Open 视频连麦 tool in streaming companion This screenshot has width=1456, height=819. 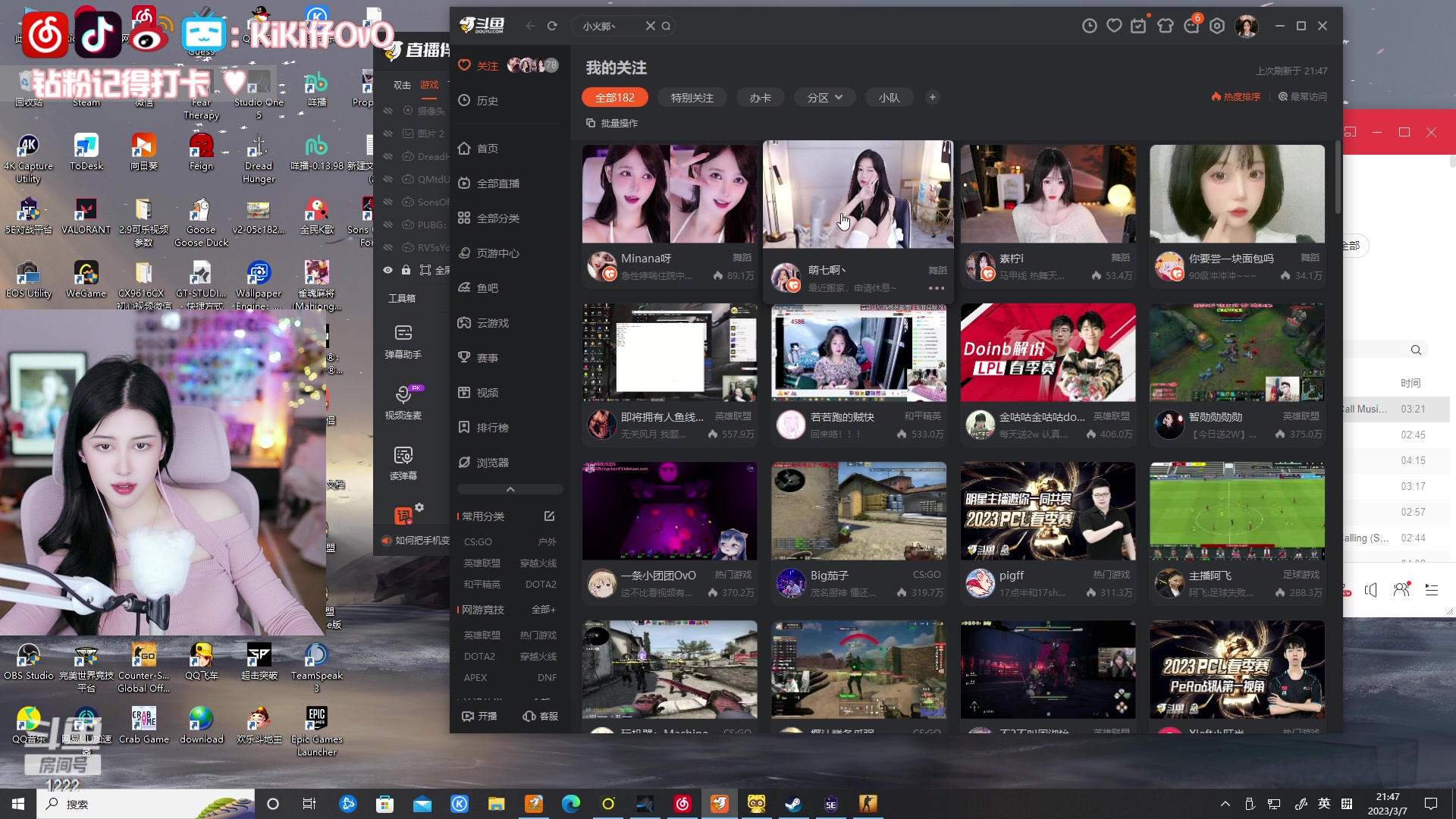[x=403, y=402]
